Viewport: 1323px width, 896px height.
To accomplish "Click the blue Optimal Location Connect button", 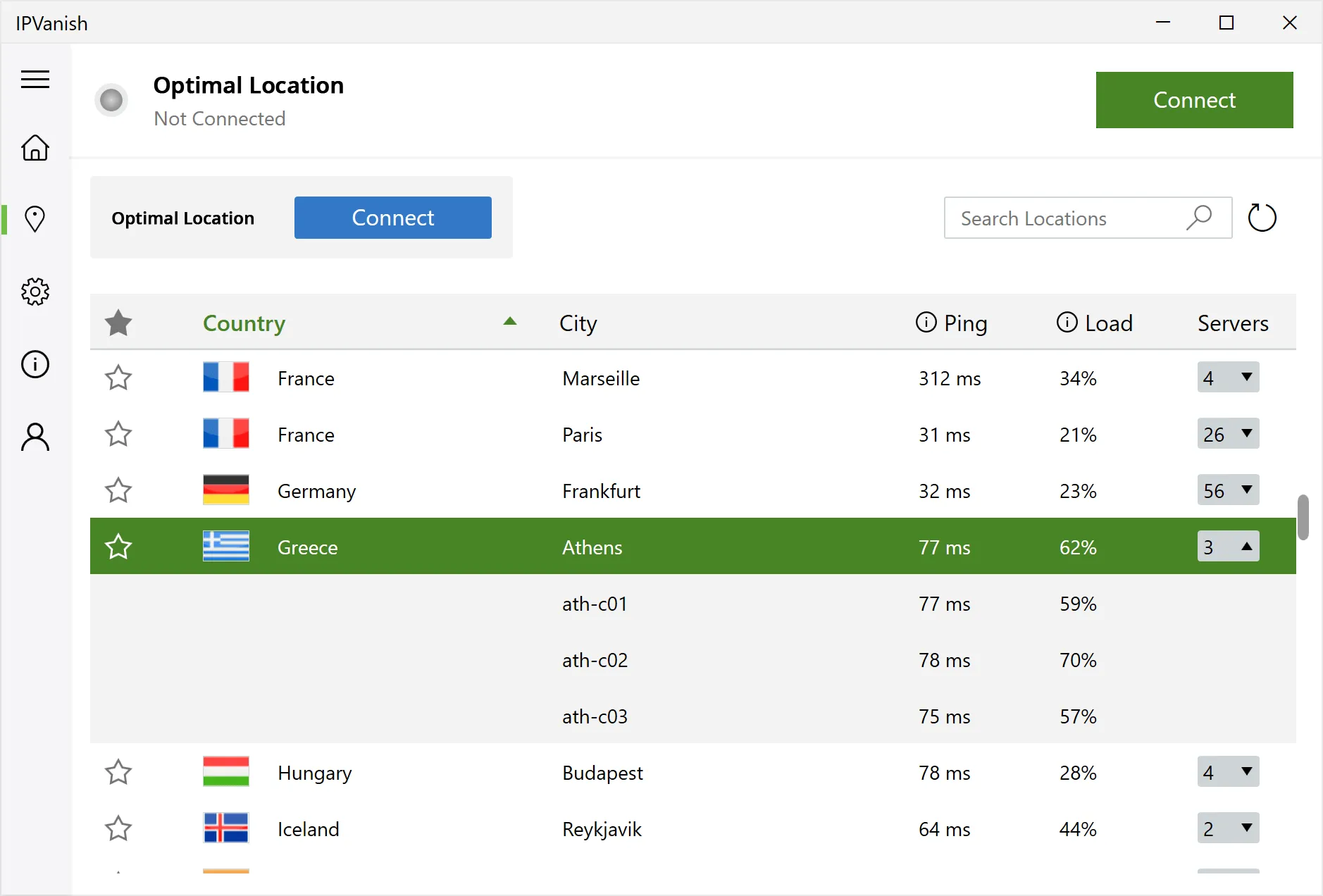I will pos(392,218).
